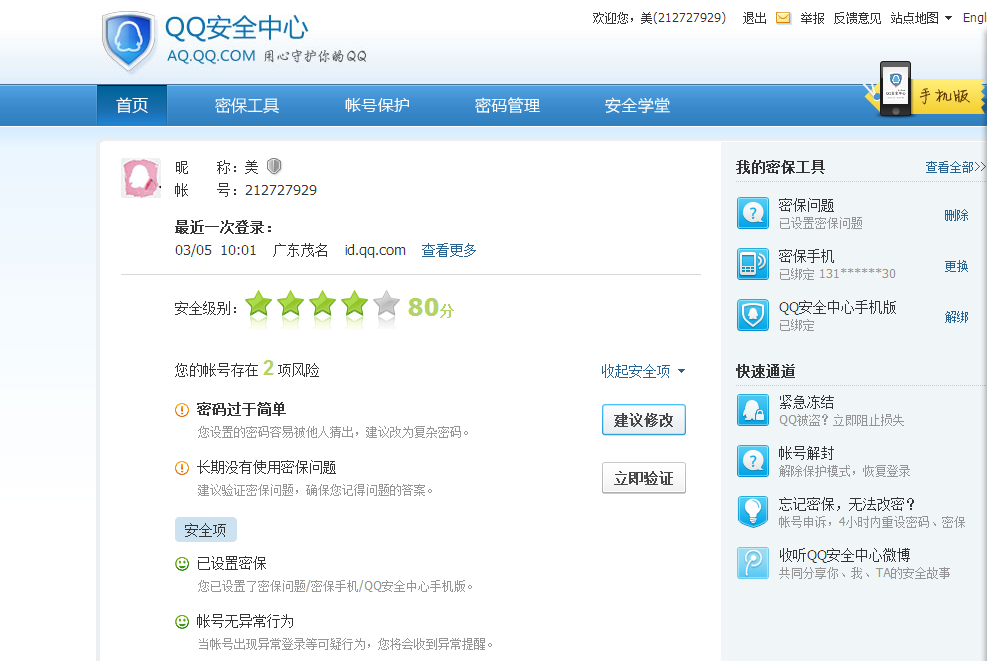Screen dimensions: 987x661
Task: Click warning icon beside 密码过于简单
Action: tap(182, 410)
